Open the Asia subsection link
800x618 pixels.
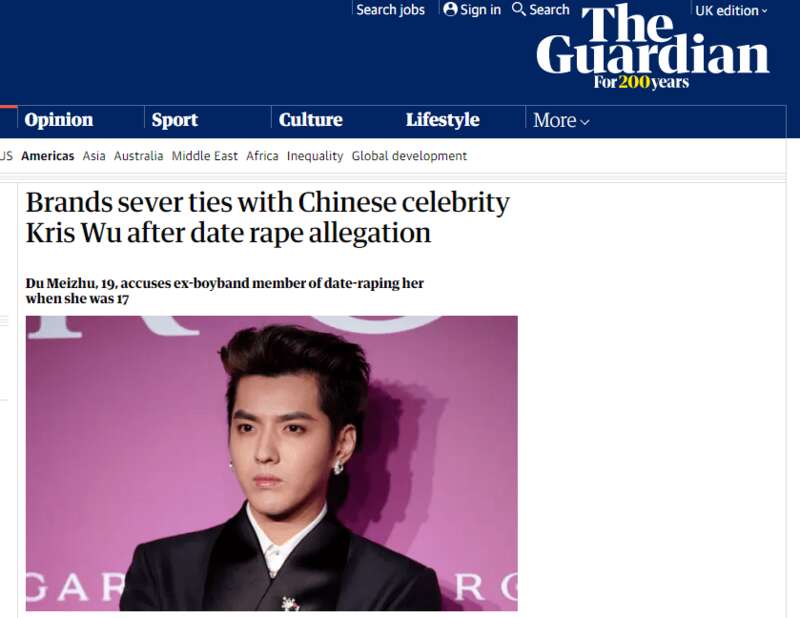coord(94,156)
